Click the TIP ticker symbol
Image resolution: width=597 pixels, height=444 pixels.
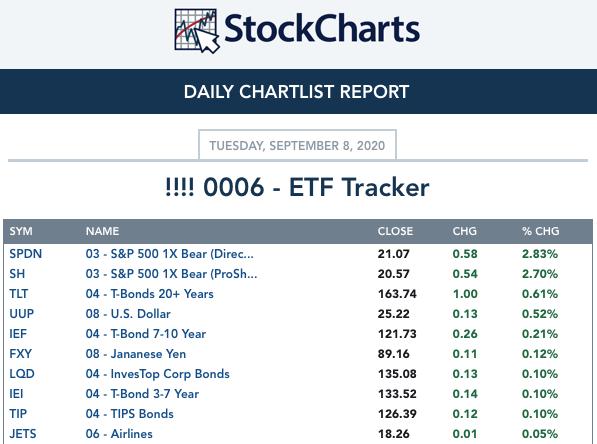point(18,414)
